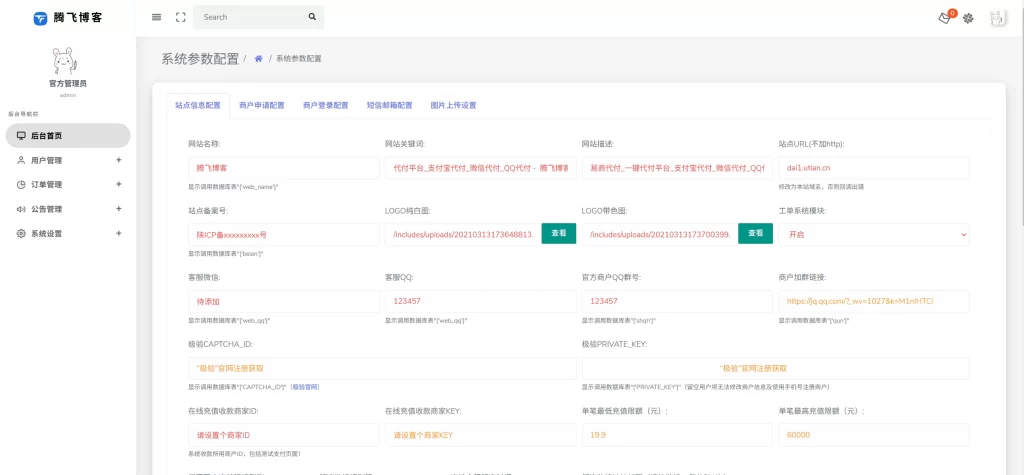Open the mail notifications icon

(944, 18)
